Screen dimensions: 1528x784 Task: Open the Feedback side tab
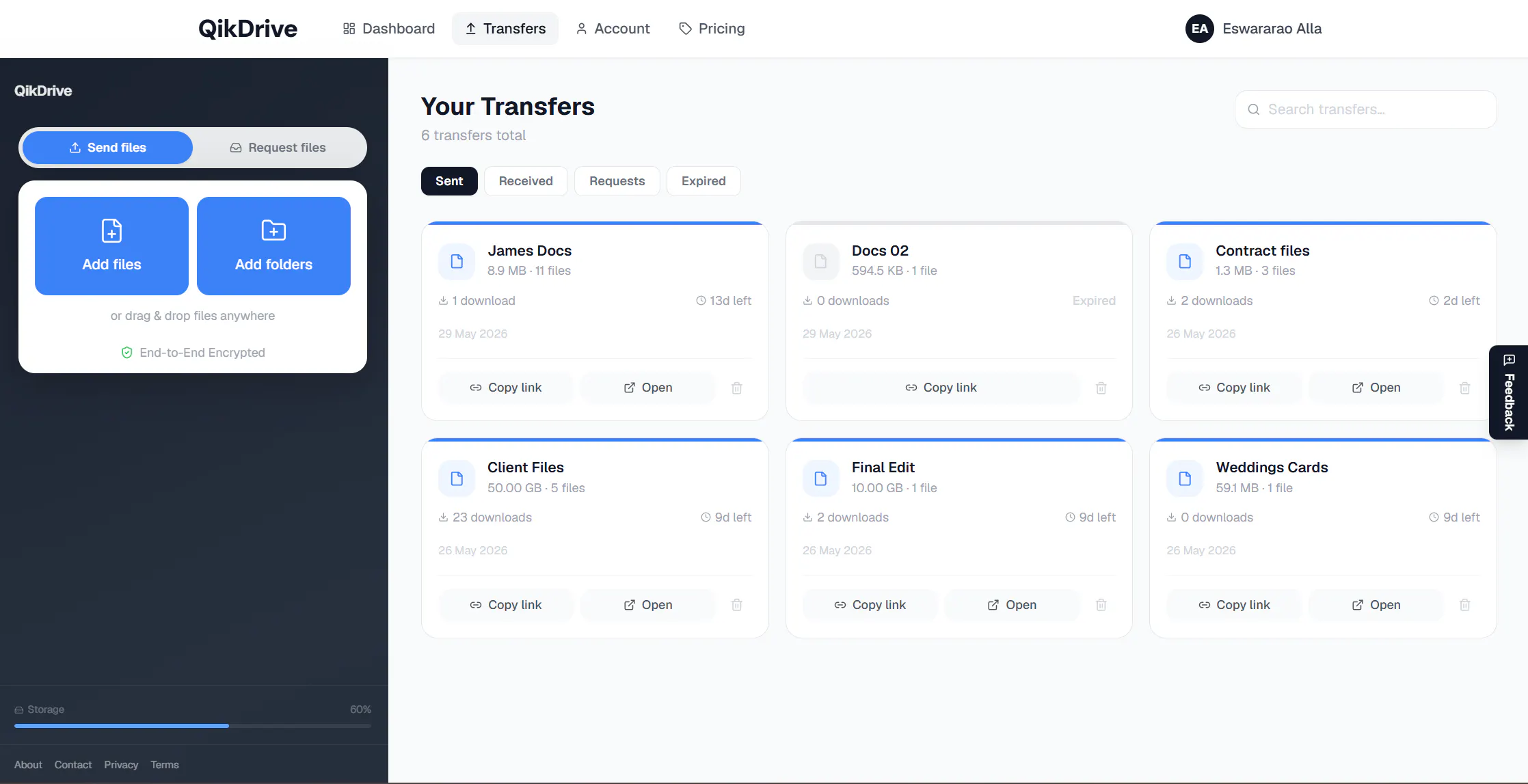point(1509,392)
